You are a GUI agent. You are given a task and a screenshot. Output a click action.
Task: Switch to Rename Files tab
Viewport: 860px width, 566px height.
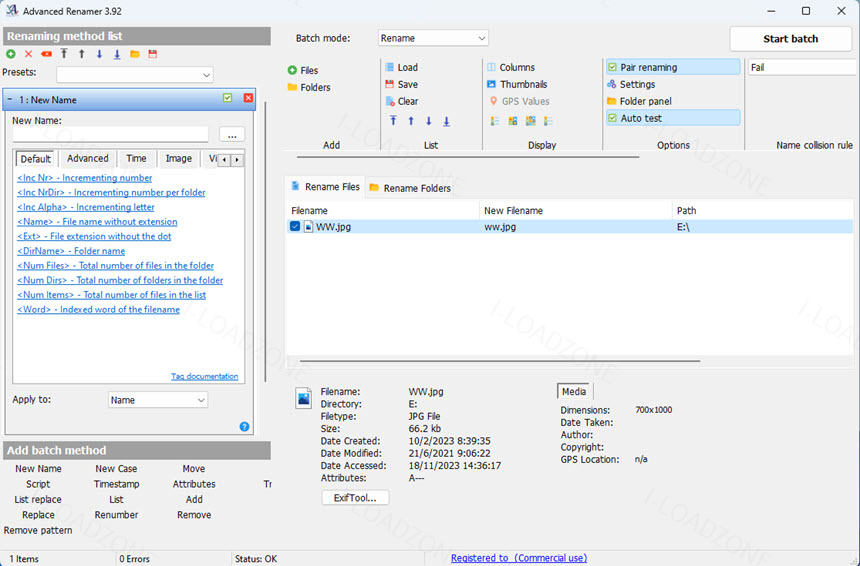point(325,187)
